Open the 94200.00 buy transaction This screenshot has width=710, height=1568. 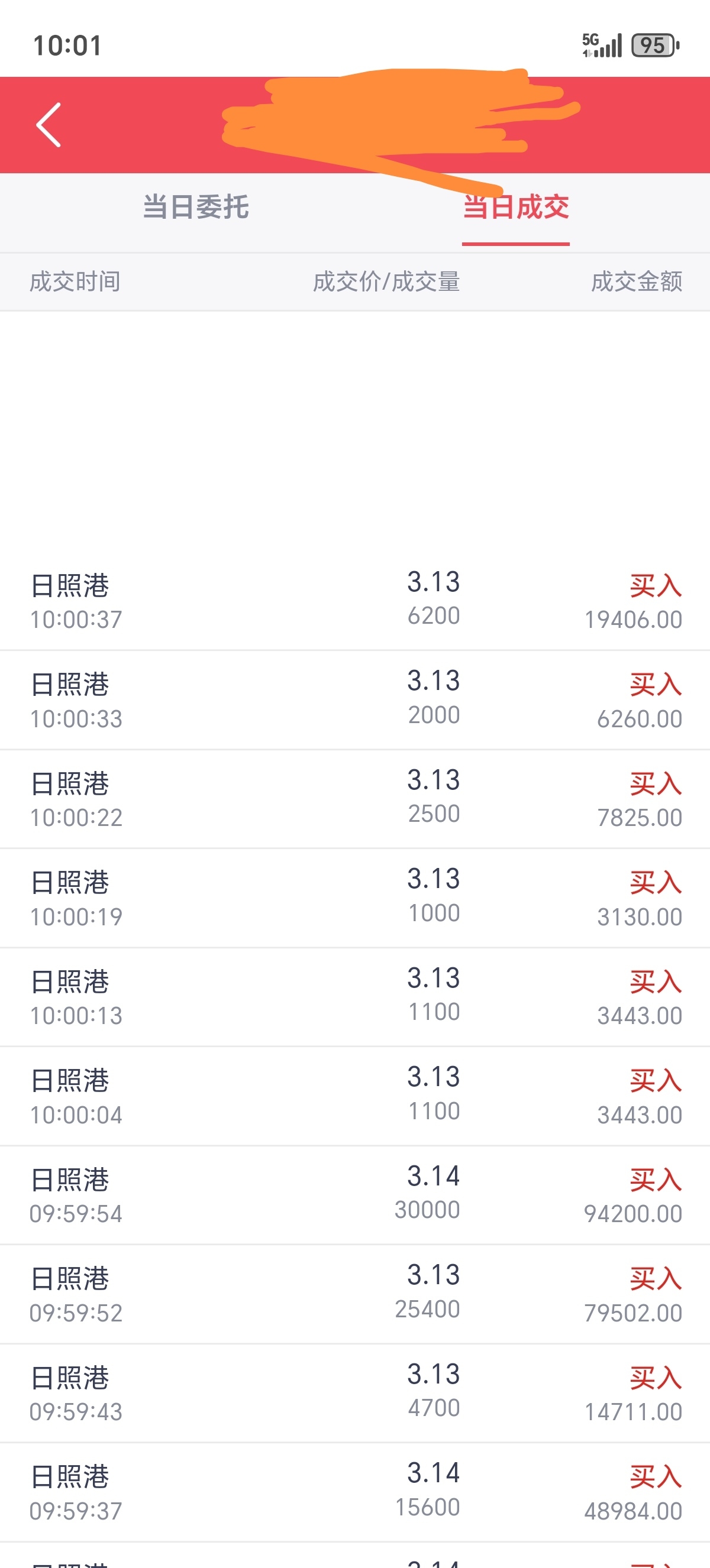pyautogui.click(x=355, y=1195)
